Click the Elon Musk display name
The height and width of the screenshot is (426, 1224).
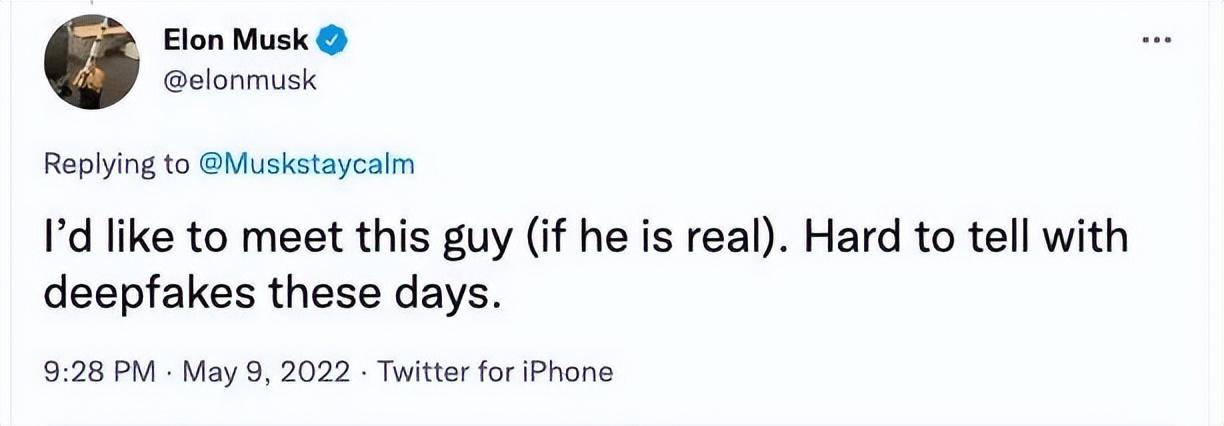point(236,42)
